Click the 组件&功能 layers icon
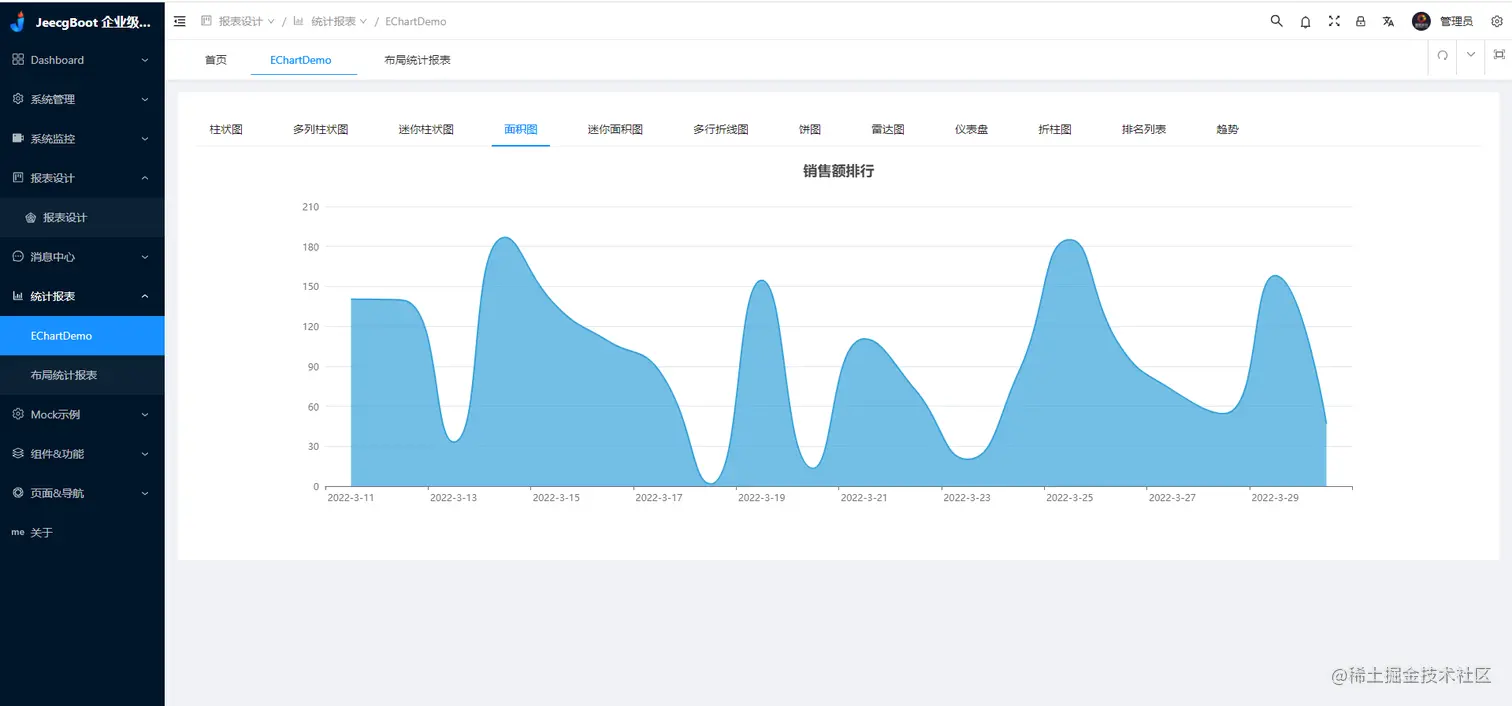Image resolution: width=1512 pixels, height=706 pixels. pos(18,454)
